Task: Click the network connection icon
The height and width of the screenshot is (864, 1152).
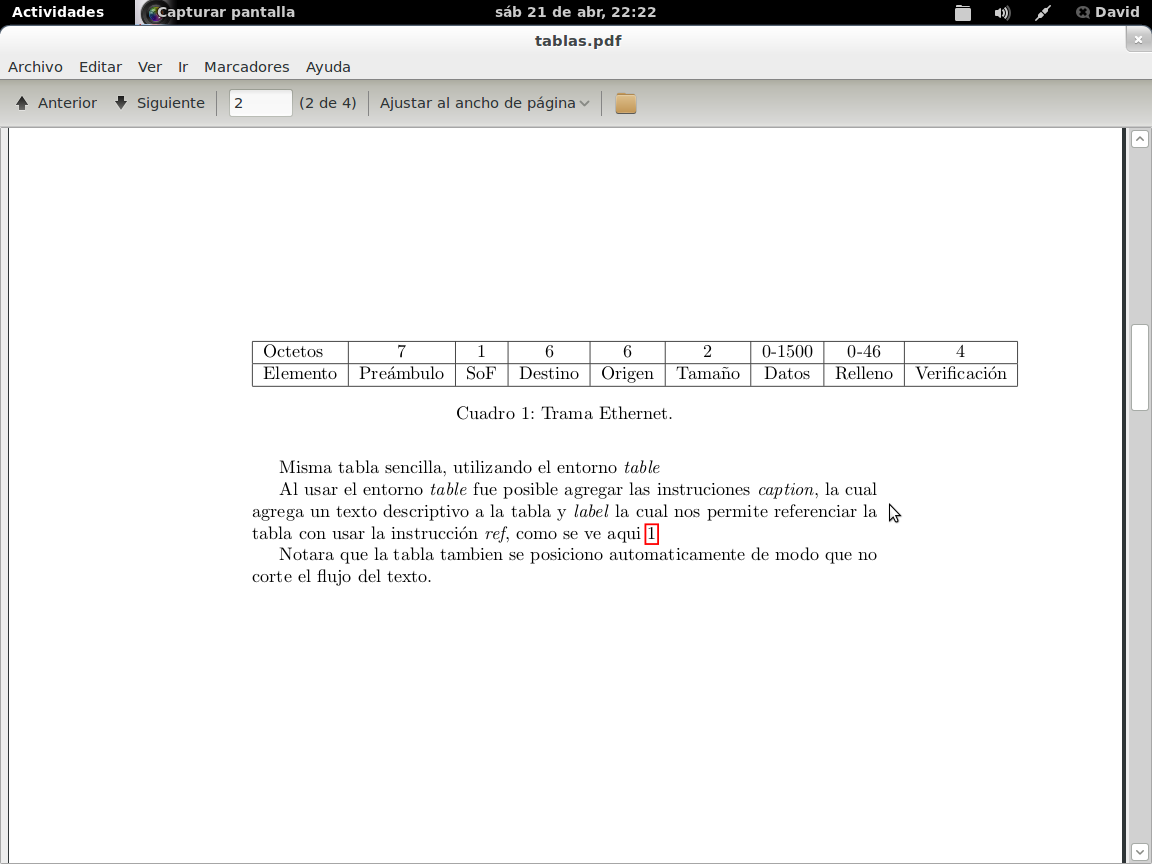Action: [x=1043, y=12]
